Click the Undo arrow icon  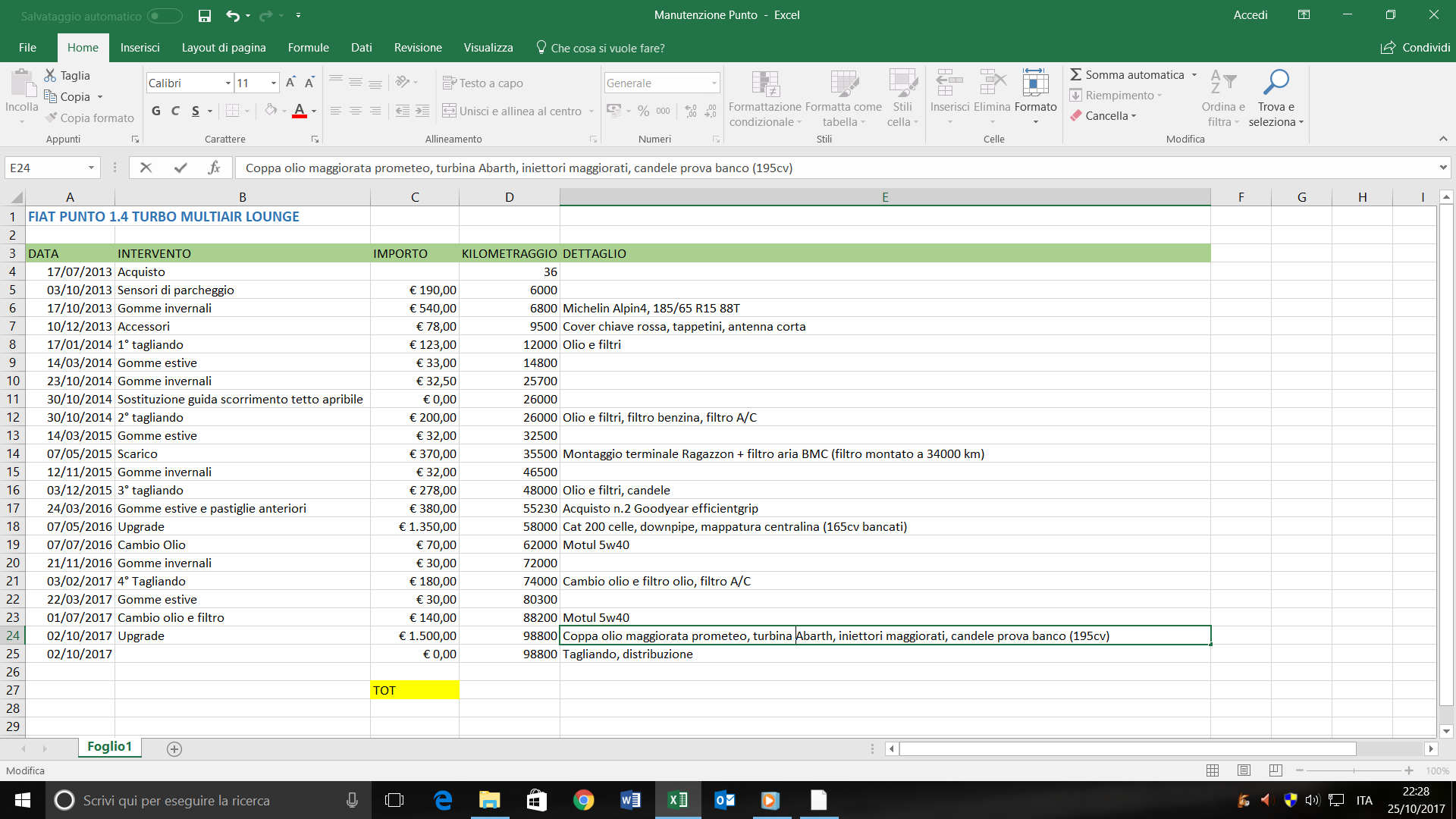point(233,15)
